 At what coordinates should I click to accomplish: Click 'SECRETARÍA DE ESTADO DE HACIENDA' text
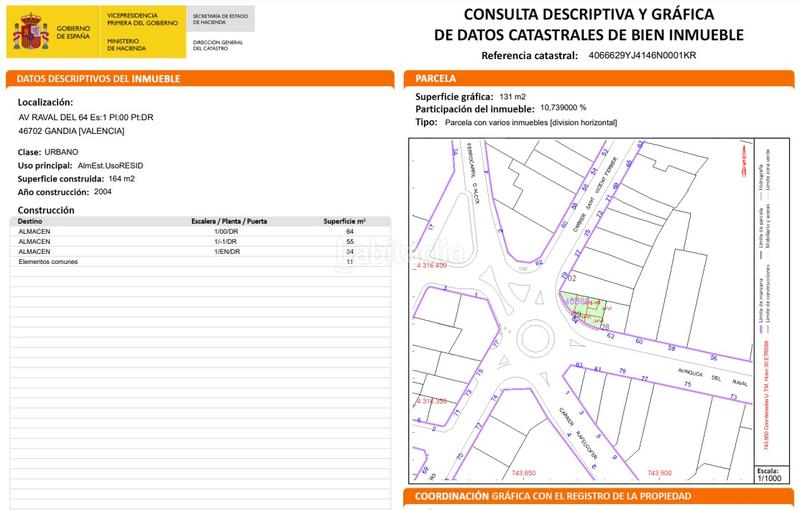220,19
